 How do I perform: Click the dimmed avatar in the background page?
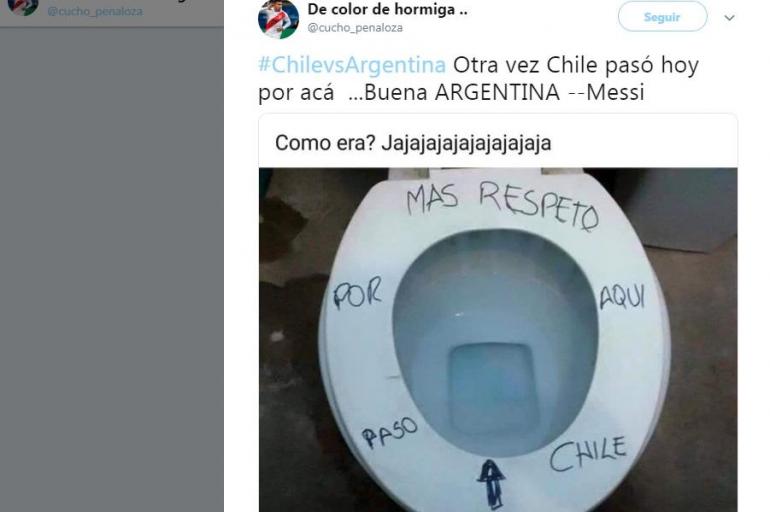pyautogui.click(x=23, y=7)
